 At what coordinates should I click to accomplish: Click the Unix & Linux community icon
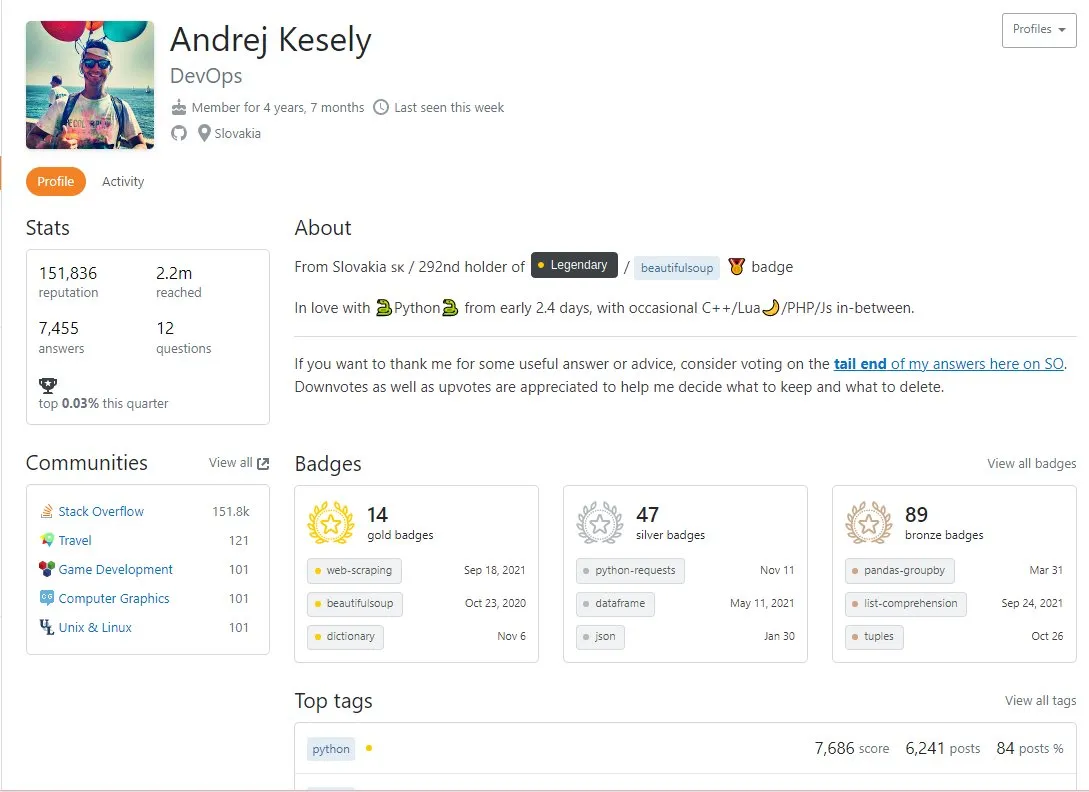coord(47,627)
